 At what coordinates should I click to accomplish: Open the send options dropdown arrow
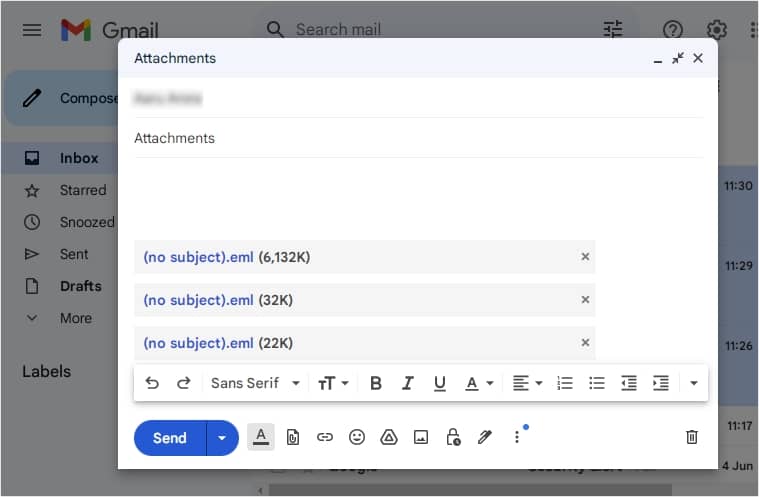pos(222,438)
